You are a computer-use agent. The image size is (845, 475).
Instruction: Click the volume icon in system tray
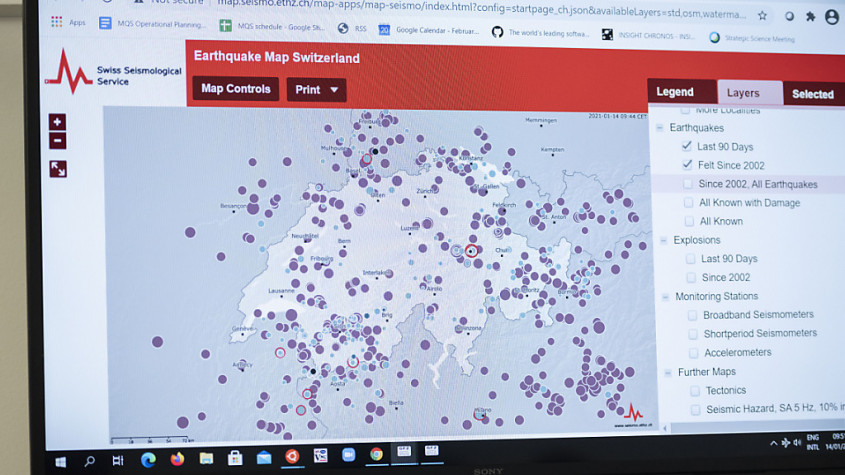[797, 443]
